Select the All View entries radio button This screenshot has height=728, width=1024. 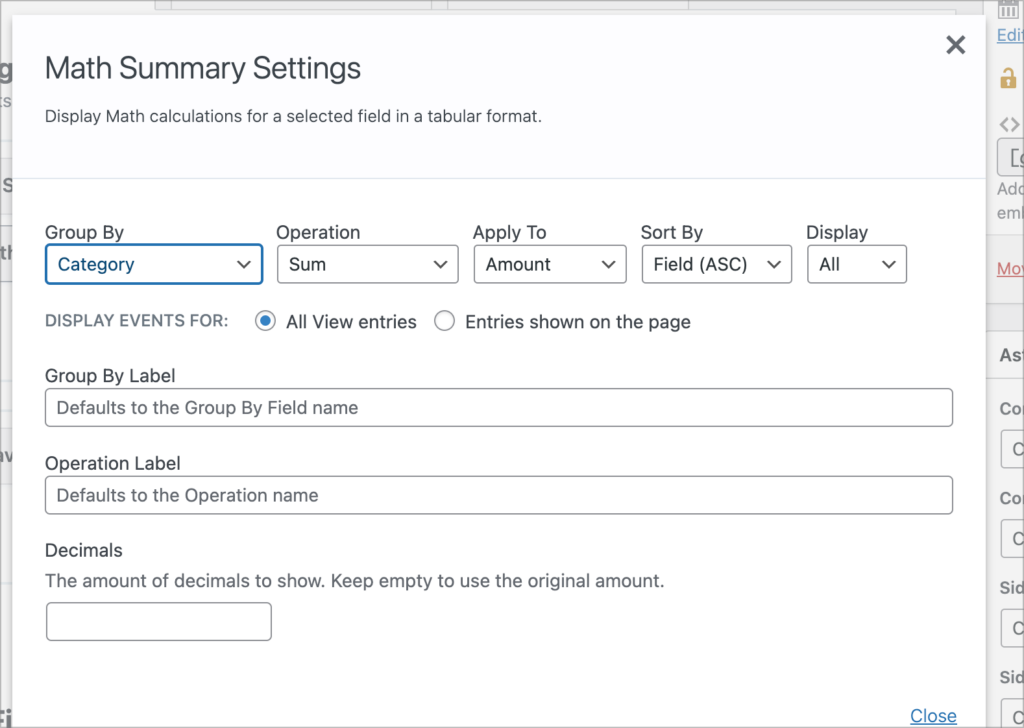[264, 321]
